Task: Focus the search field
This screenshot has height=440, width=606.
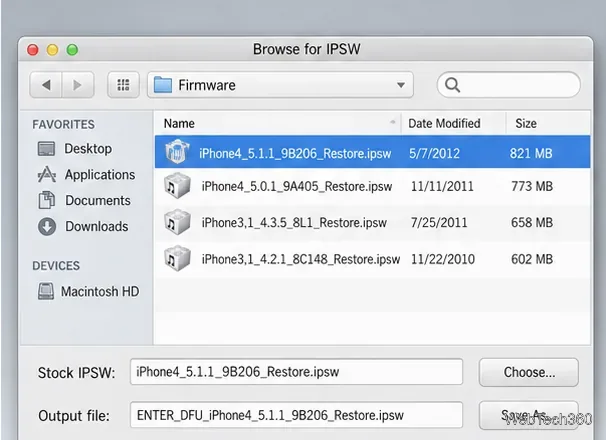Action: coord(509,85)
